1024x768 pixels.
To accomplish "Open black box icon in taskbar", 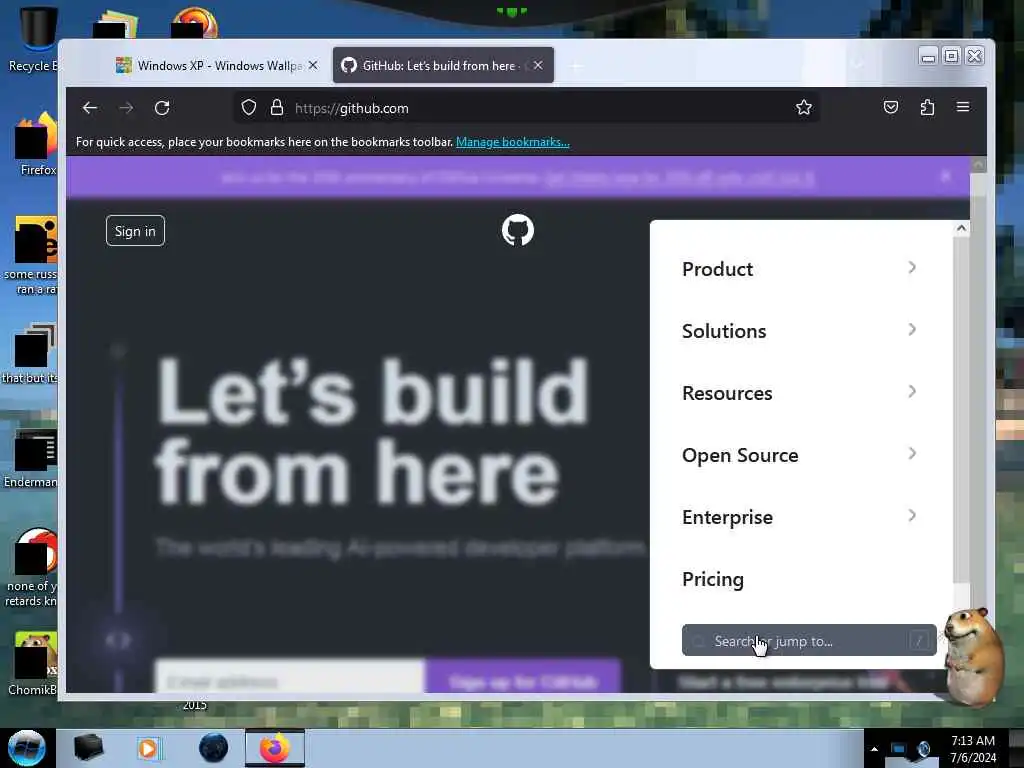I will (88, 748).
